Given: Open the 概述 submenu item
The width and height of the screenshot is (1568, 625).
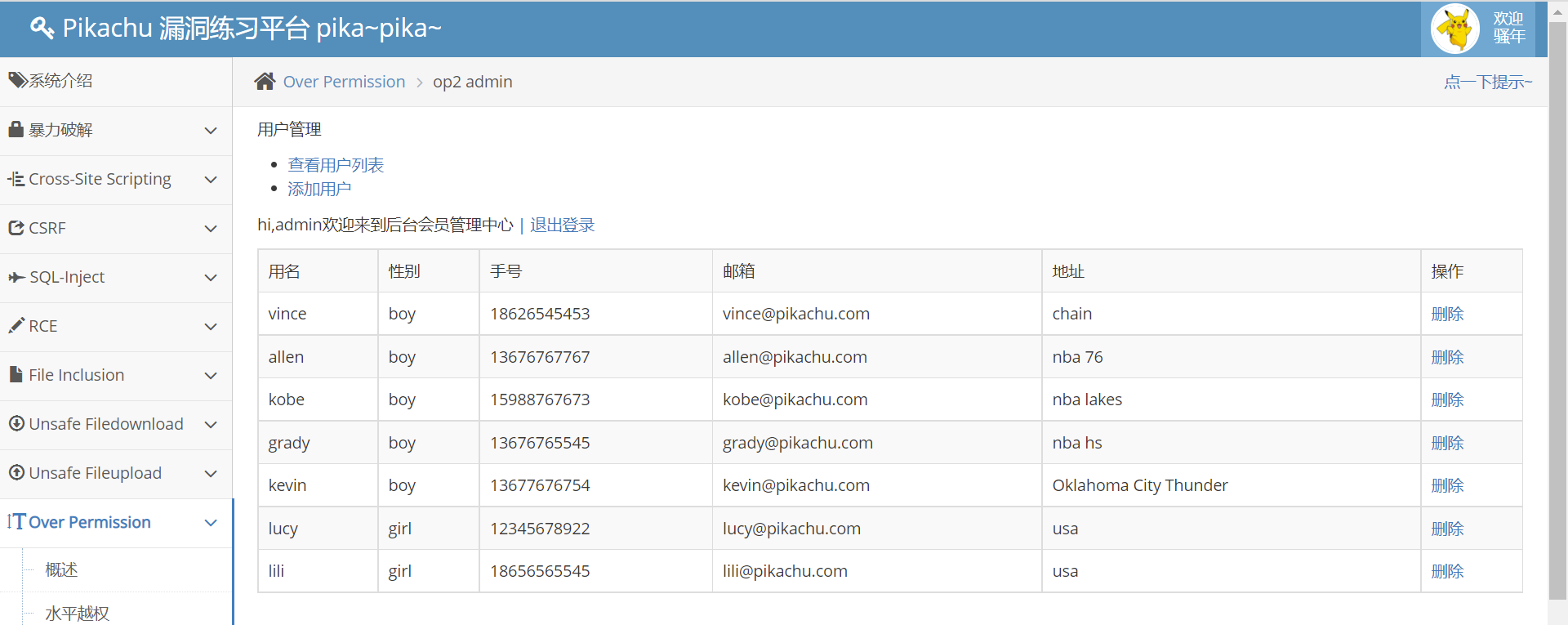Looking at the screenshot, I should (61, 569).
